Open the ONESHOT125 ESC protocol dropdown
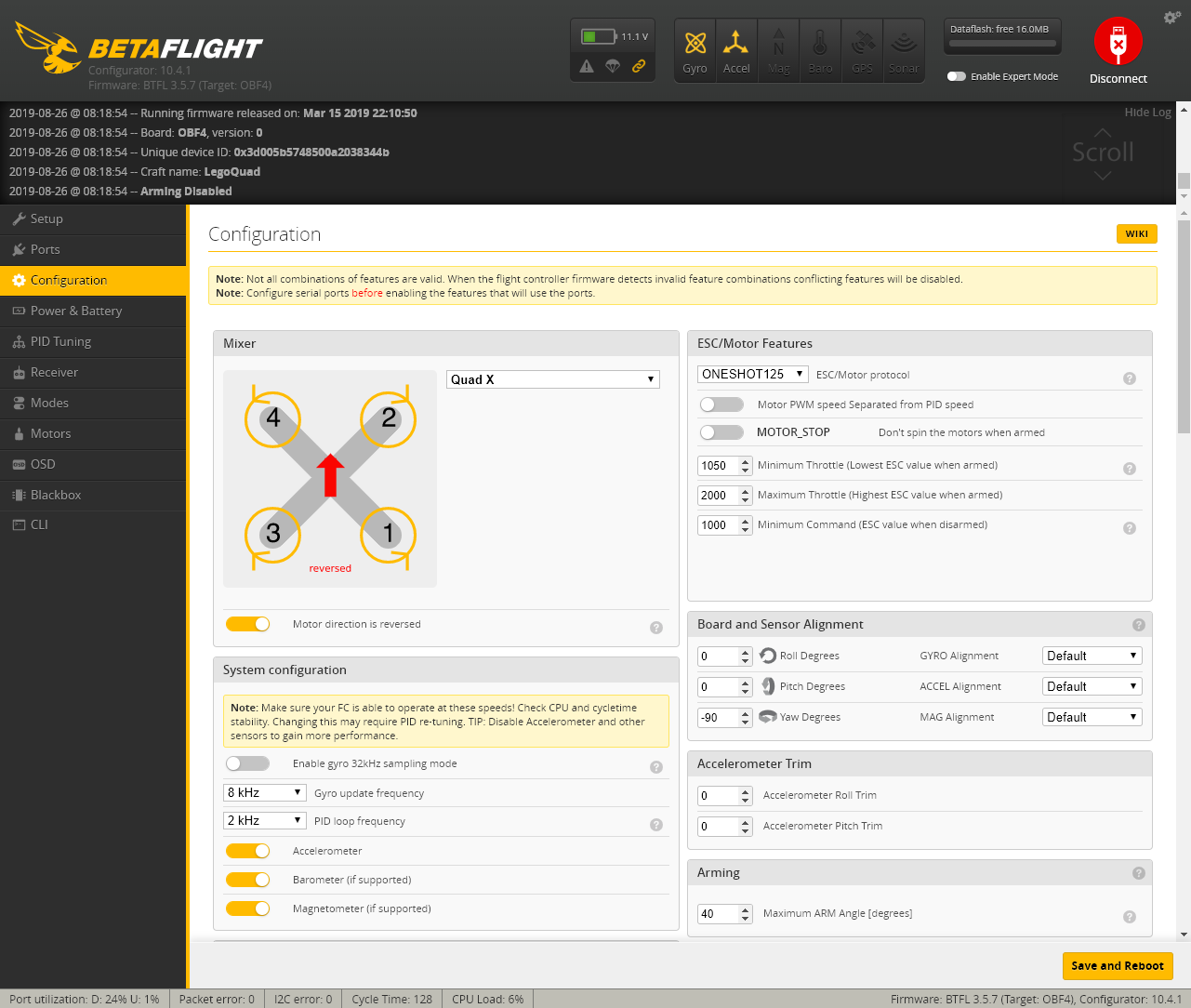Viewport: 1191px width, 1008px height. click(752, 374)
